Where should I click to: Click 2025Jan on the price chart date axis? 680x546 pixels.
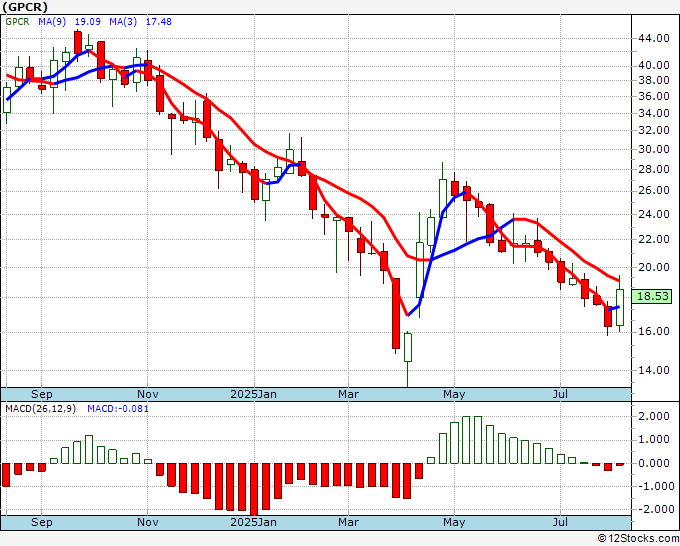(253, 394)
